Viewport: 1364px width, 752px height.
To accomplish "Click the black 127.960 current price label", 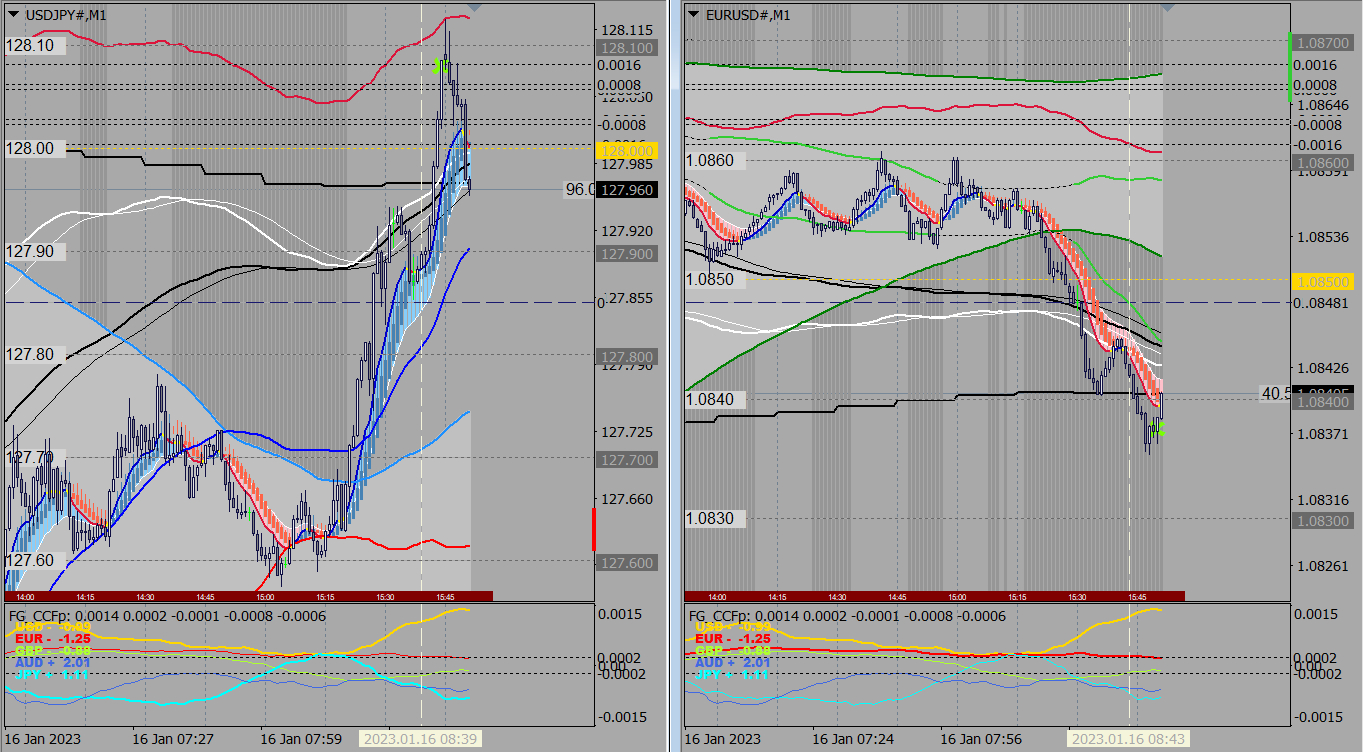I will click(x=625, y=190).
